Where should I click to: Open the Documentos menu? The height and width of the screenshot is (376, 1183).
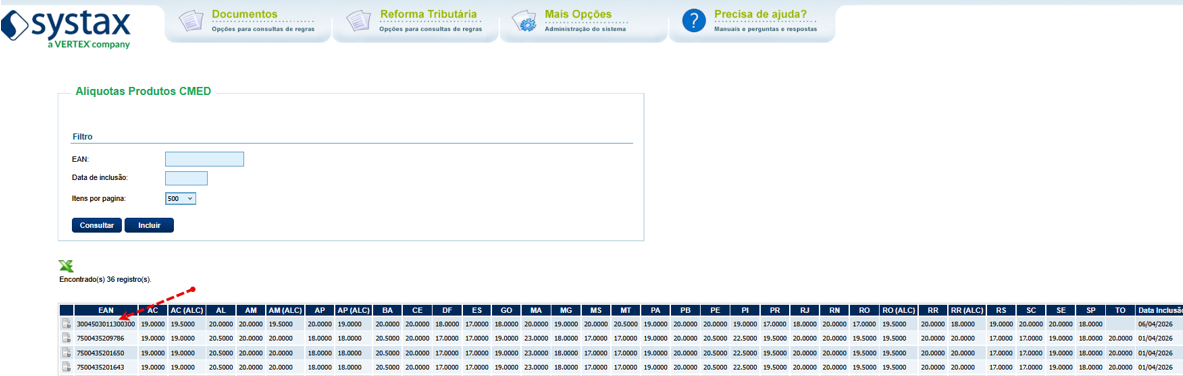pyautogui.click(x=244, y=14)
